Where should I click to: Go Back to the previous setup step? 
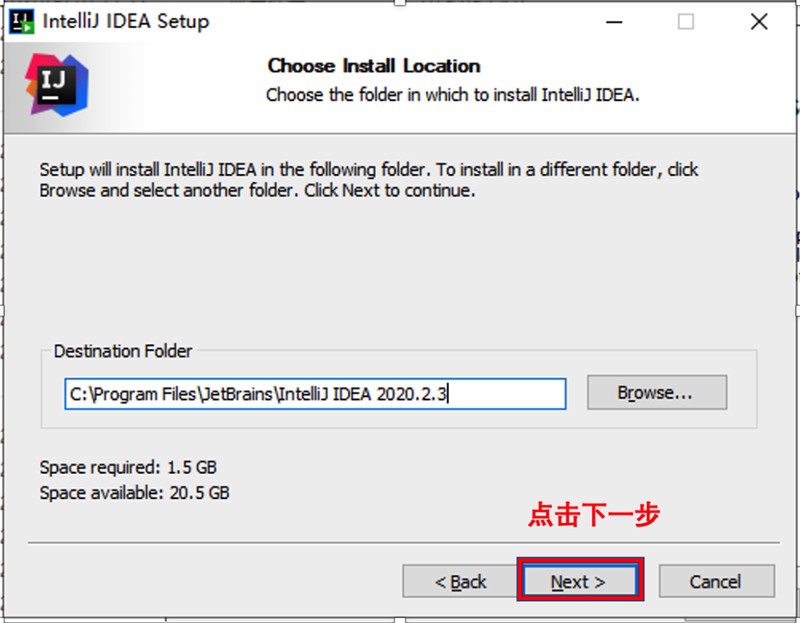coord(460,581)
